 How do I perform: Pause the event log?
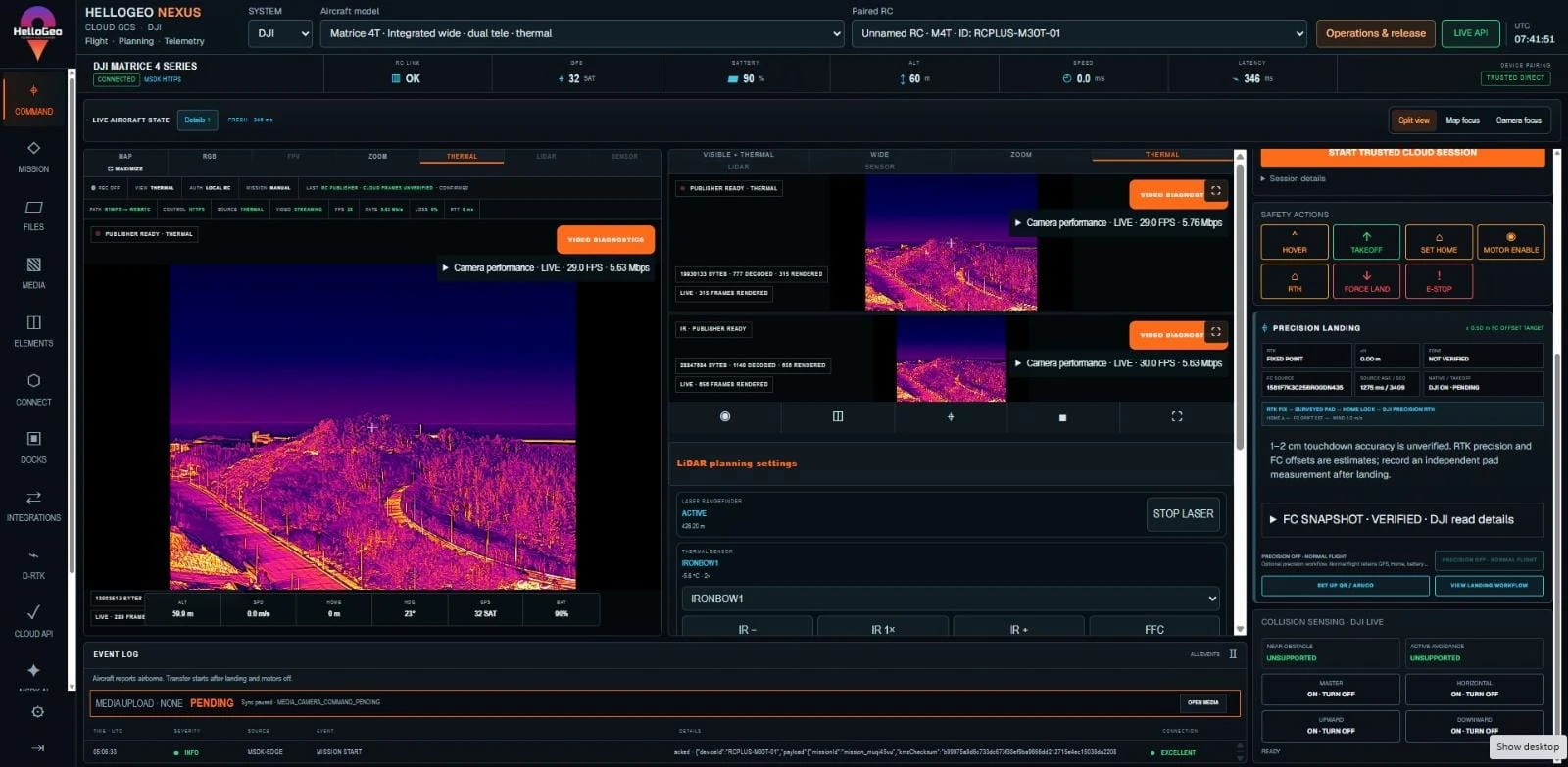1233,654
